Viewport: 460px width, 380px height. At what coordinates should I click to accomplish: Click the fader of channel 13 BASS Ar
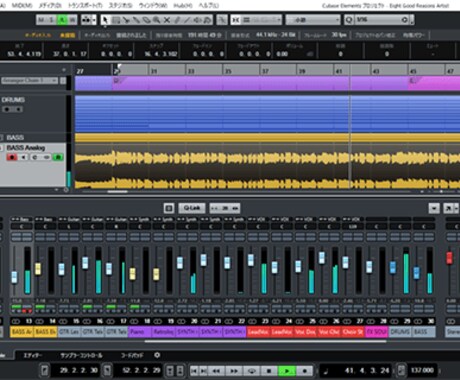(14, 277)
